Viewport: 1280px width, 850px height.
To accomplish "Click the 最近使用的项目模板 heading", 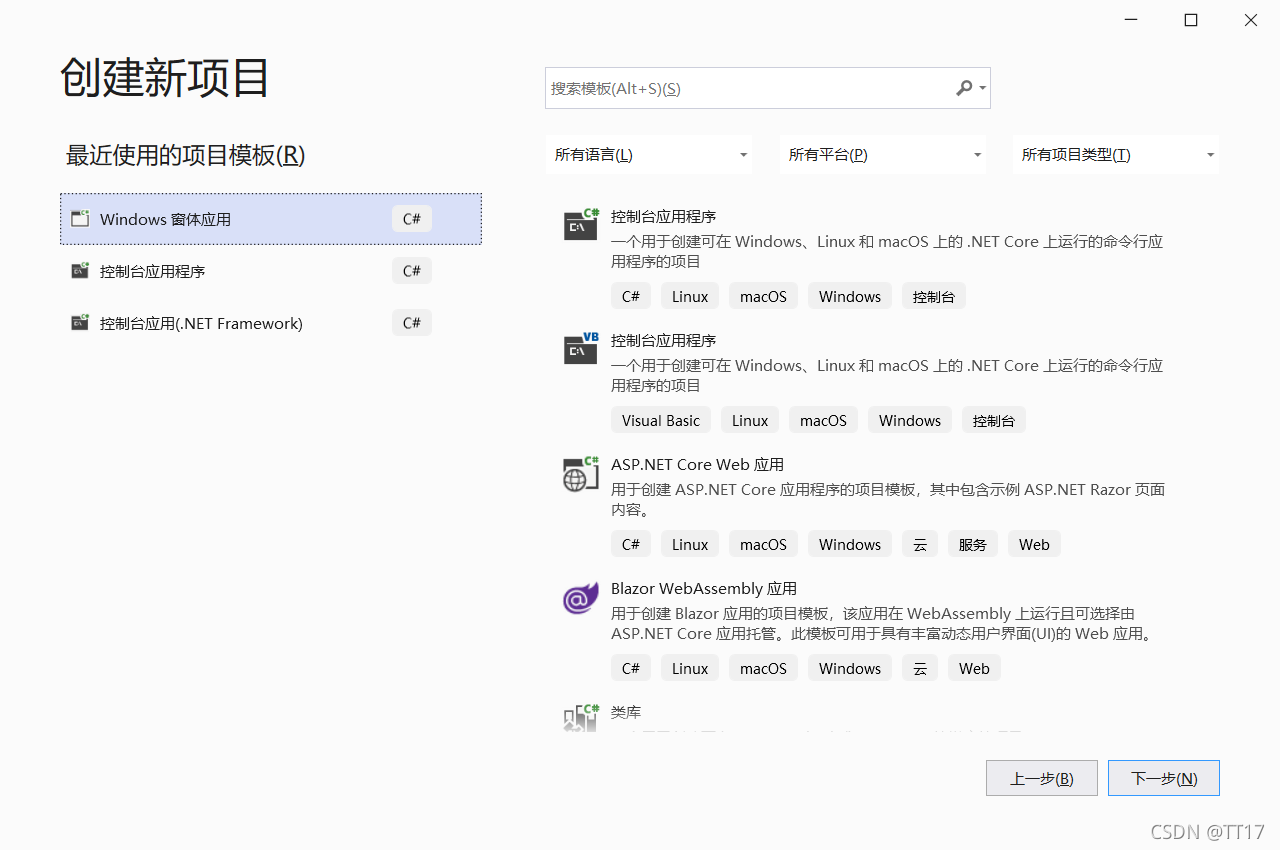I will (185, 155).
